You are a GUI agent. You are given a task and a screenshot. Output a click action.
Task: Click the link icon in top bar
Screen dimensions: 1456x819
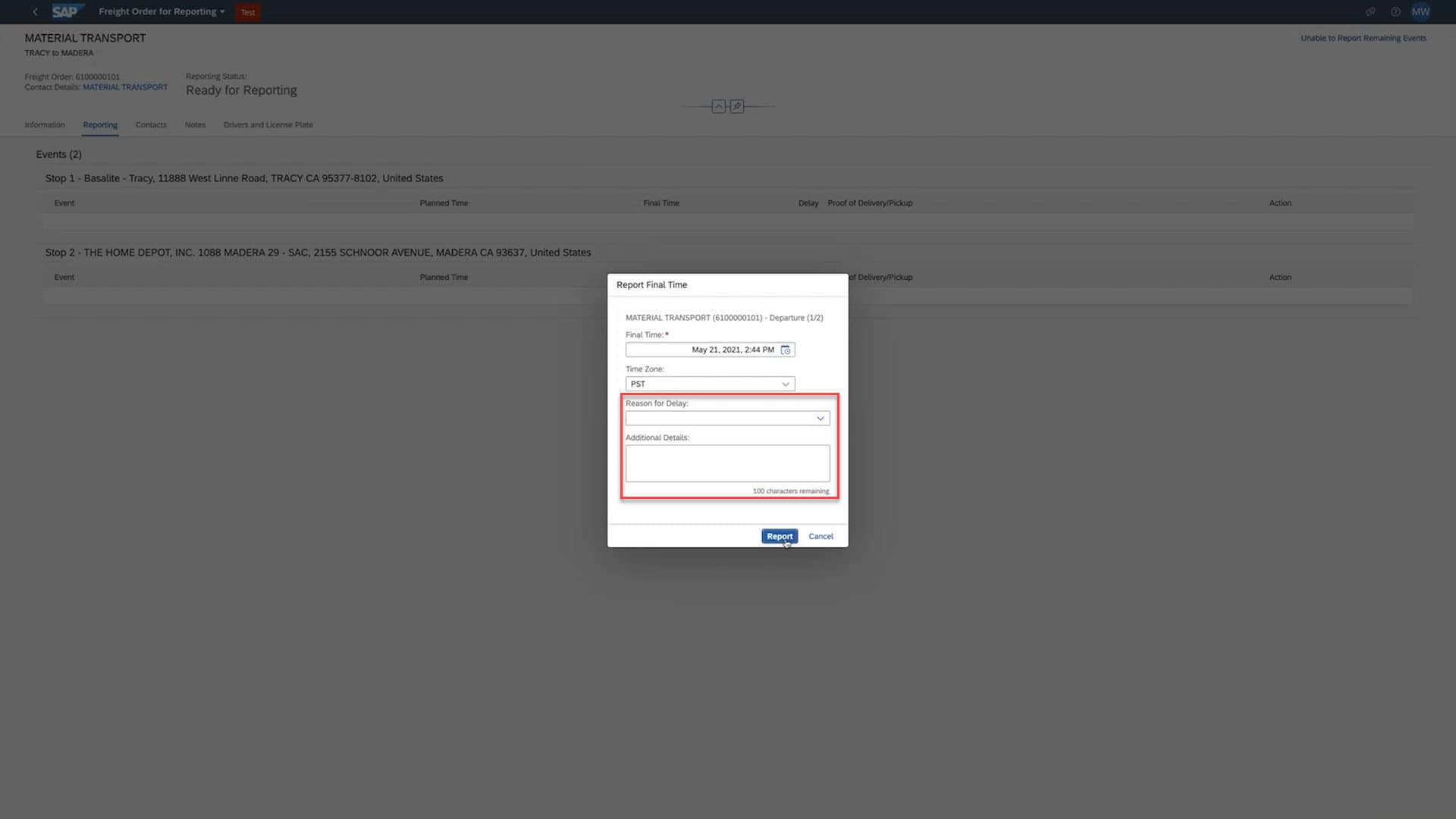[1370, 11]
